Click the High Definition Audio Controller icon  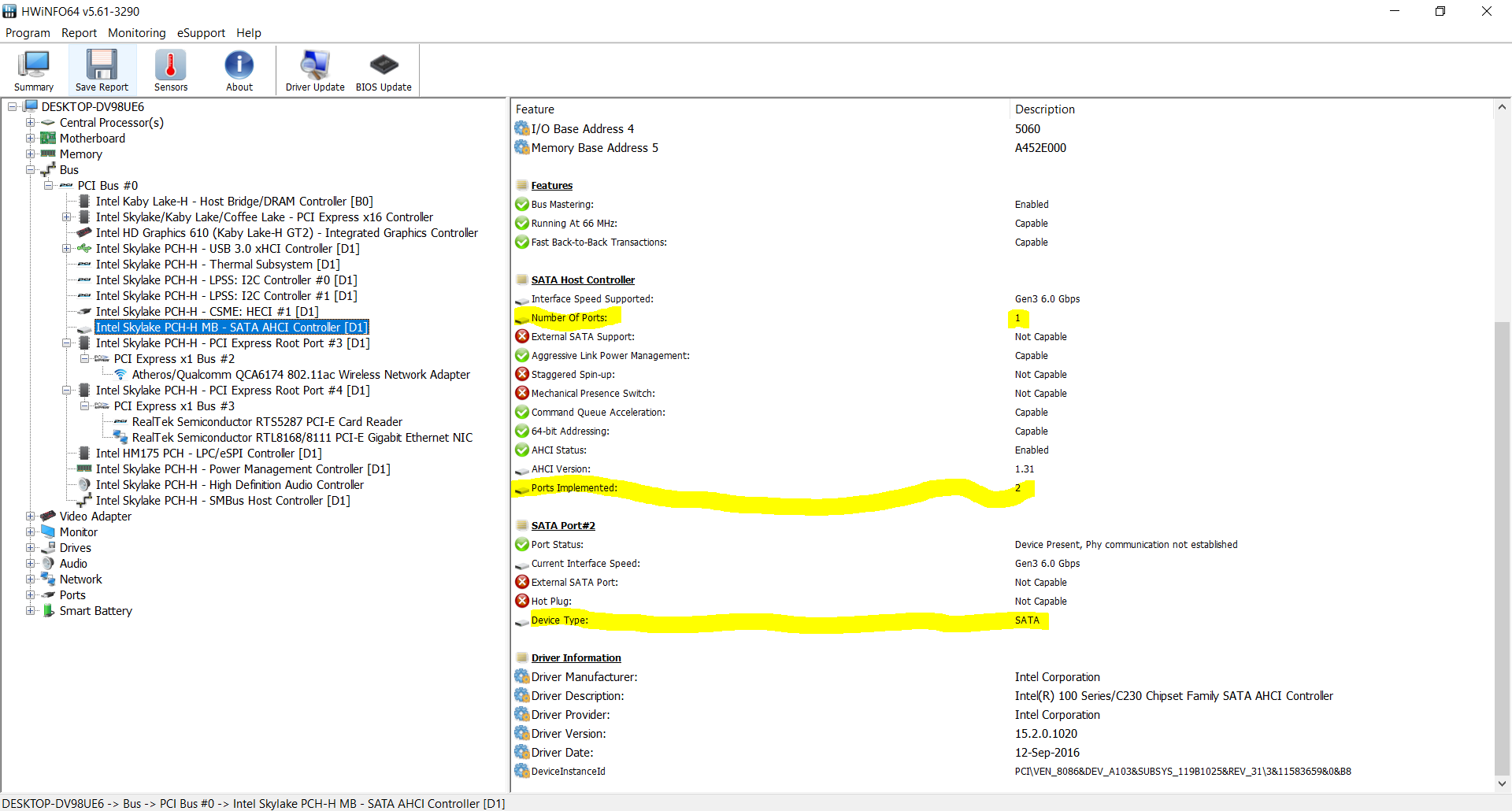84,484
